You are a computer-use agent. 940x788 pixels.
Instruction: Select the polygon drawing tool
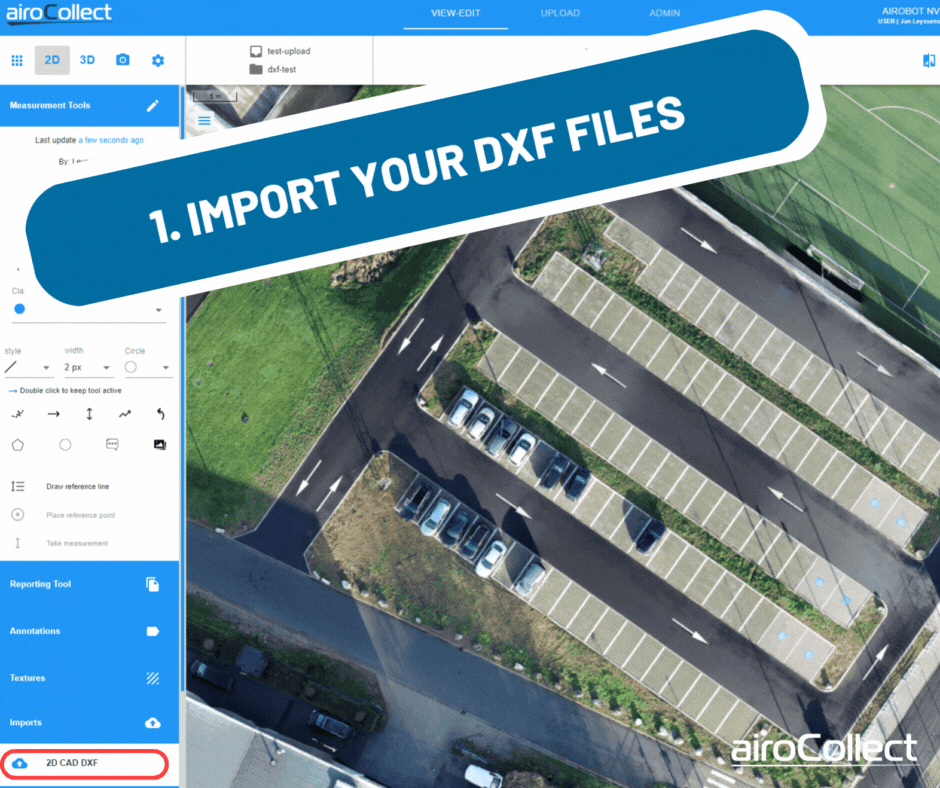click(18, 444)
